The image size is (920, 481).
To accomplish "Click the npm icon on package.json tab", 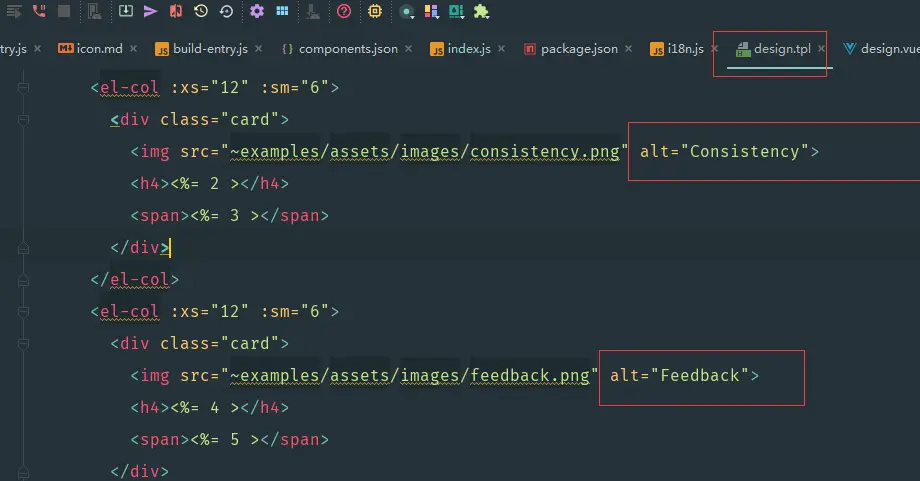I will 530,49.
